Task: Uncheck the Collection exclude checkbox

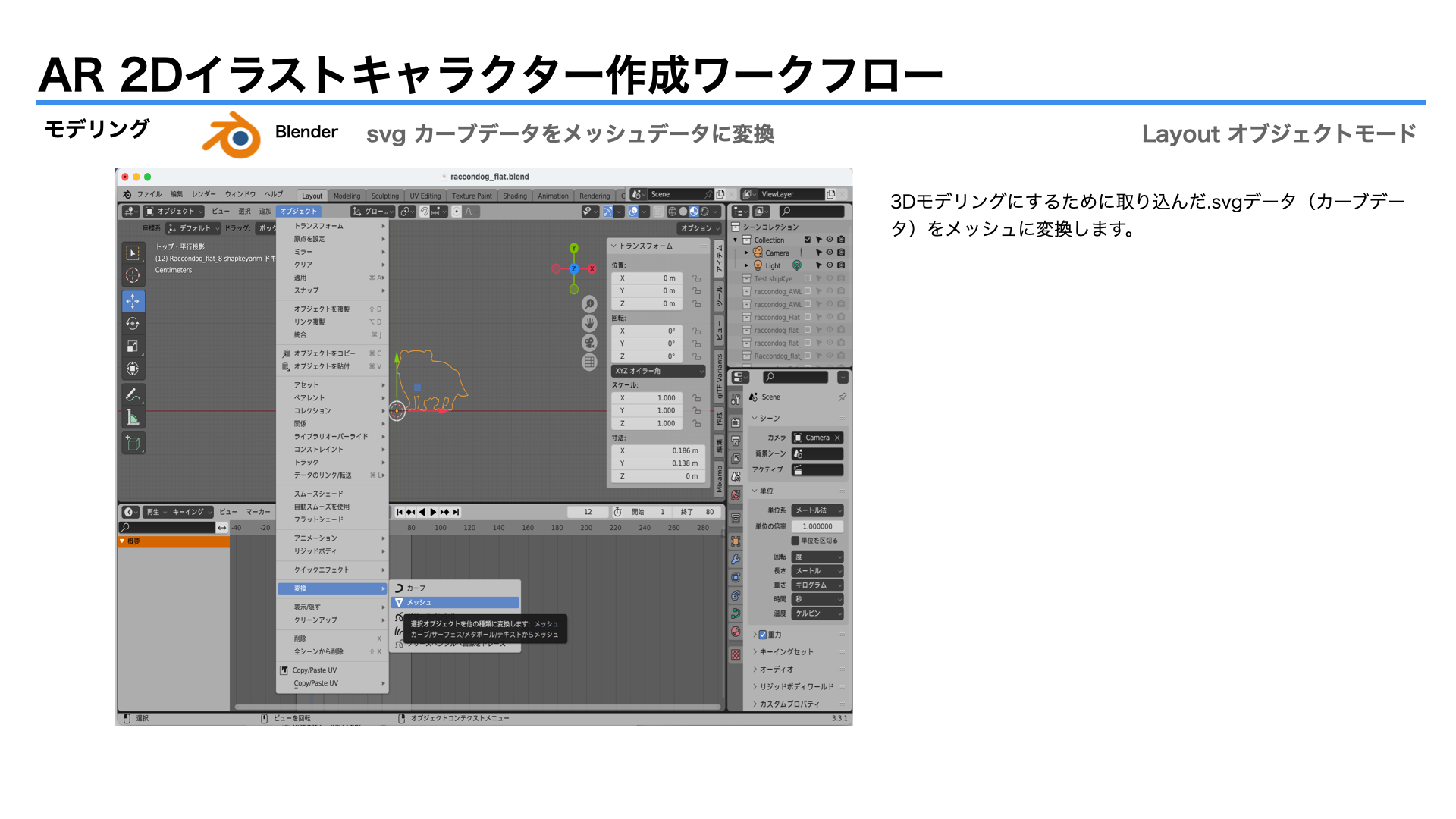Action: 808,240
